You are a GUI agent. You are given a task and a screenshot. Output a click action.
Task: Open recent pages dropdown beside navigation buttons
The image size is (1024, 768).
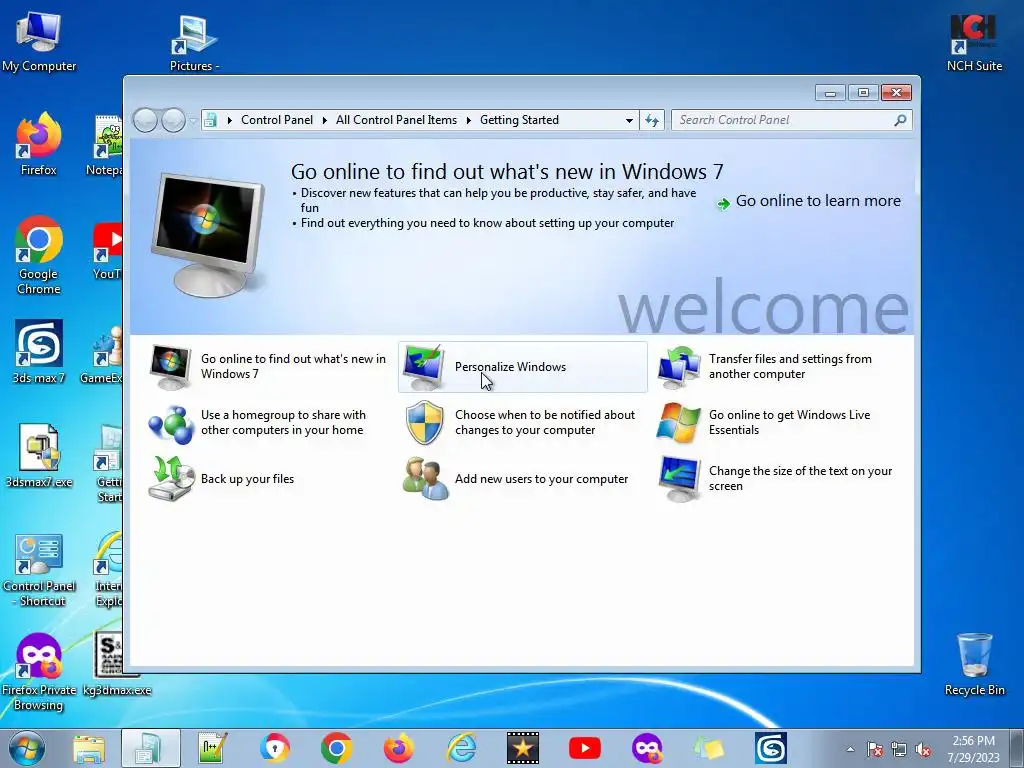coord(193,120)
